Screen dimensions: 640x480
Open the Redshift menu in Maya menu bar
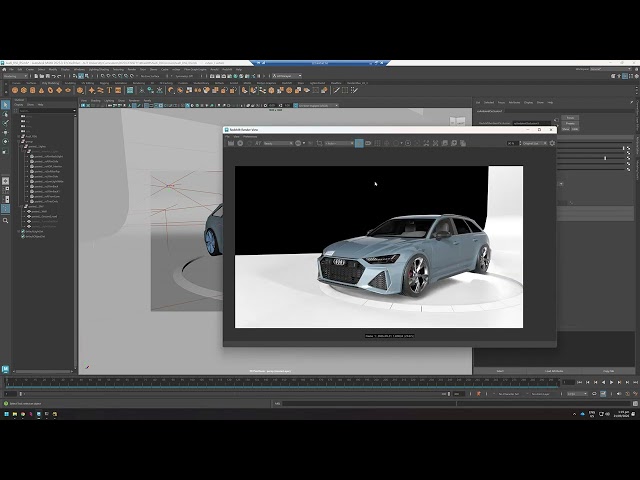[227, 69]
